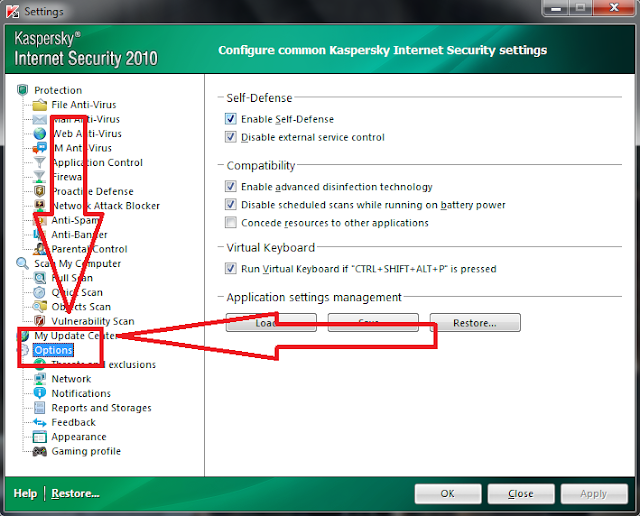Click the Notifications info icon
This screenshot has width=640, height=516.
[40, 393]
